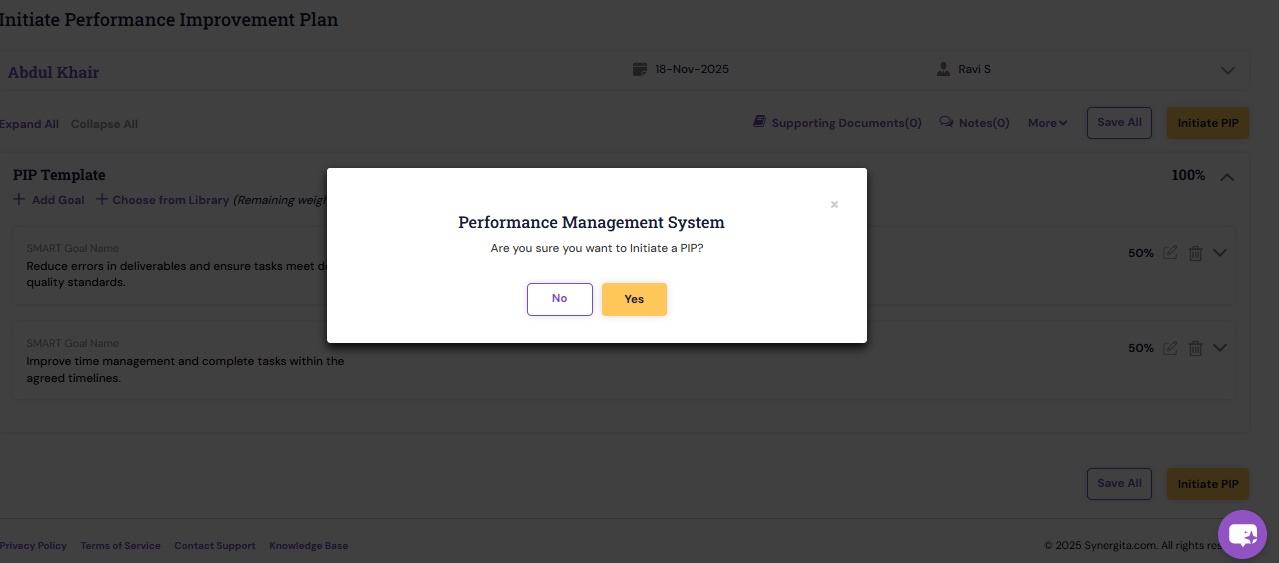Screen dimensions: 1279x563
Task: Click the Ravi S manager name
Action: coord(975,70)
